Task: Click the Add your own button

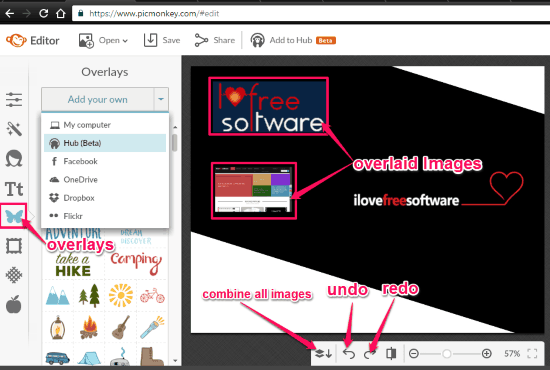Action: (x=98, y=99)
